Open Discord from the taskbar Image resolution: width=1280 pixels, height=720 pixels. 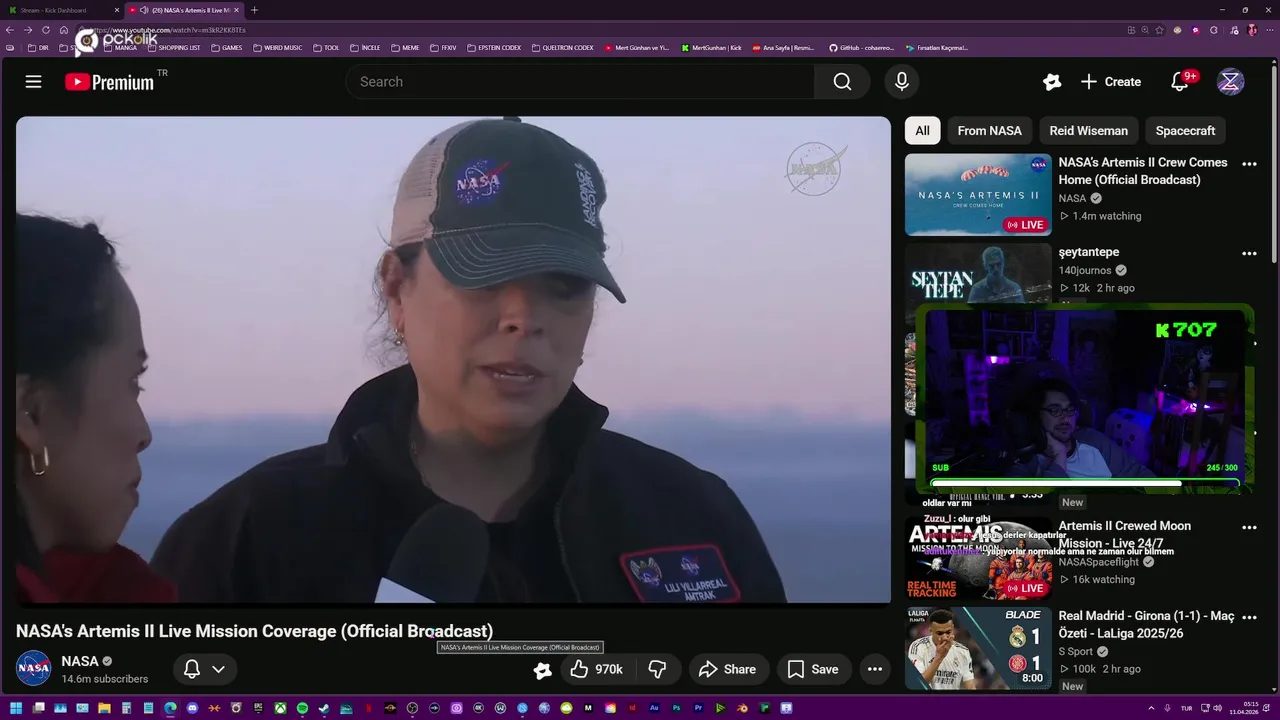[192, 708]
